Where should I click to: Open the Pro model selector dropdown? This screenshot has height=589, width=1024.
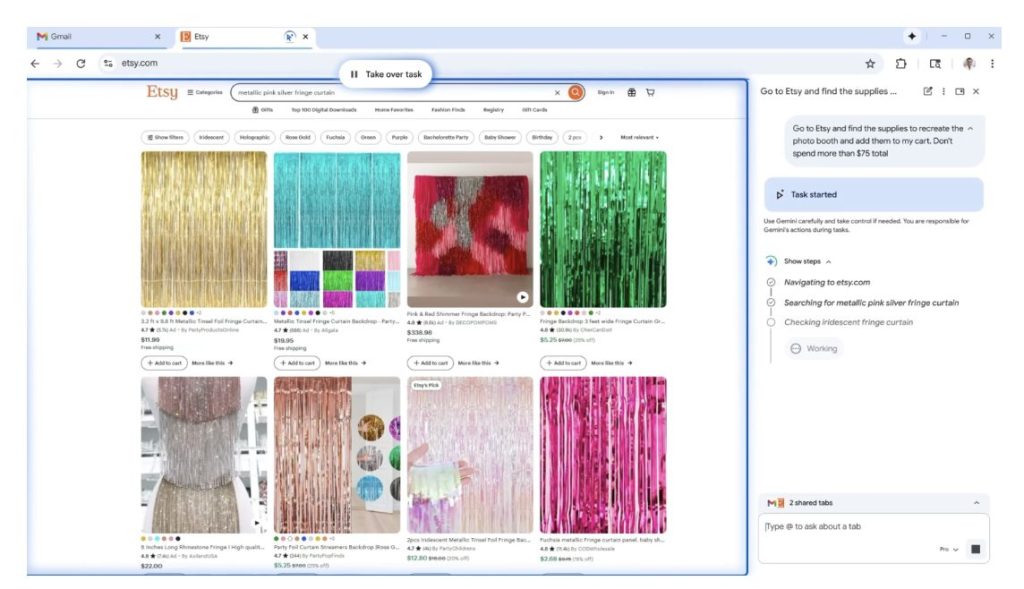click(x=949, y=549)
